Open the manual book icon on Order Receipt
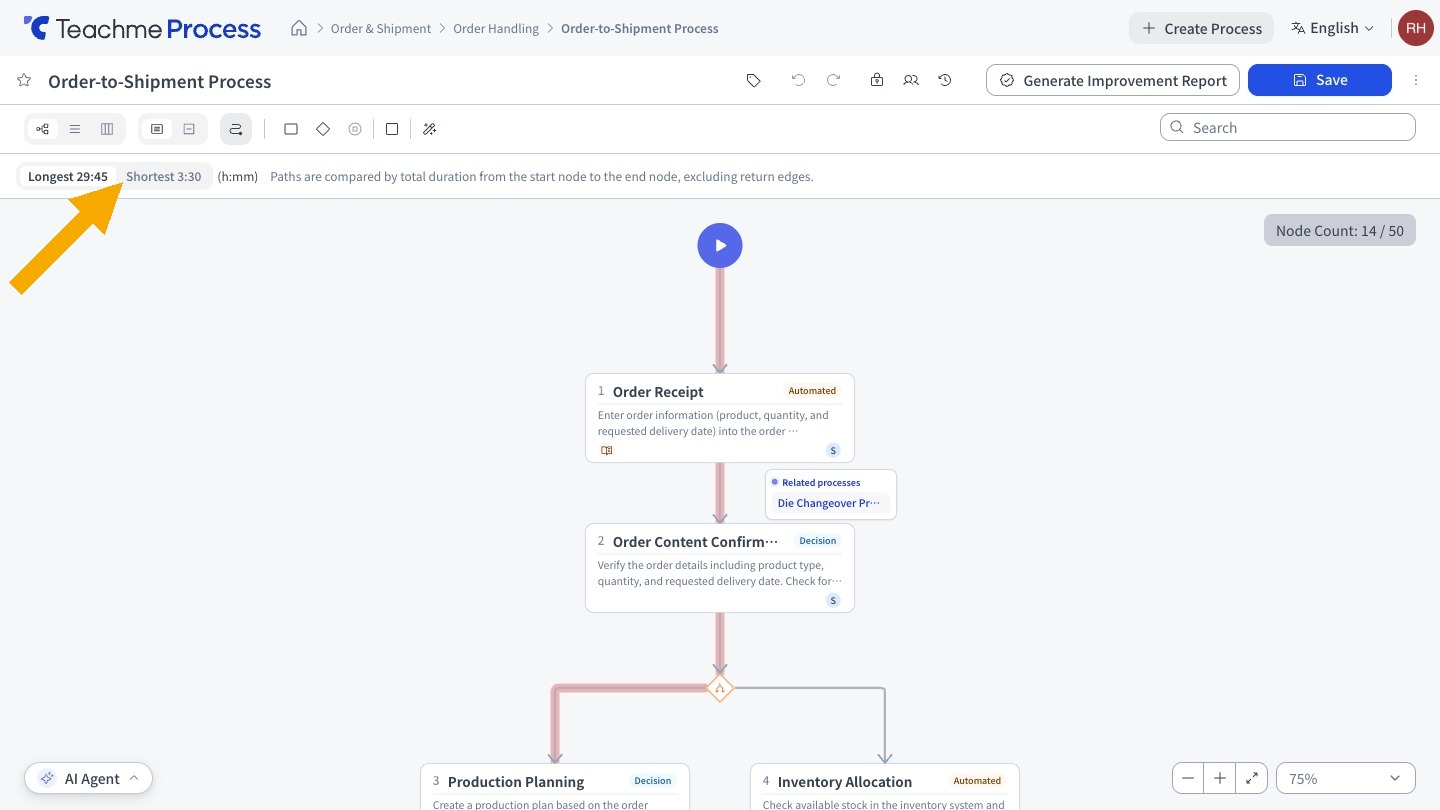The image size is (1440, 810). [x=606, y=450]
